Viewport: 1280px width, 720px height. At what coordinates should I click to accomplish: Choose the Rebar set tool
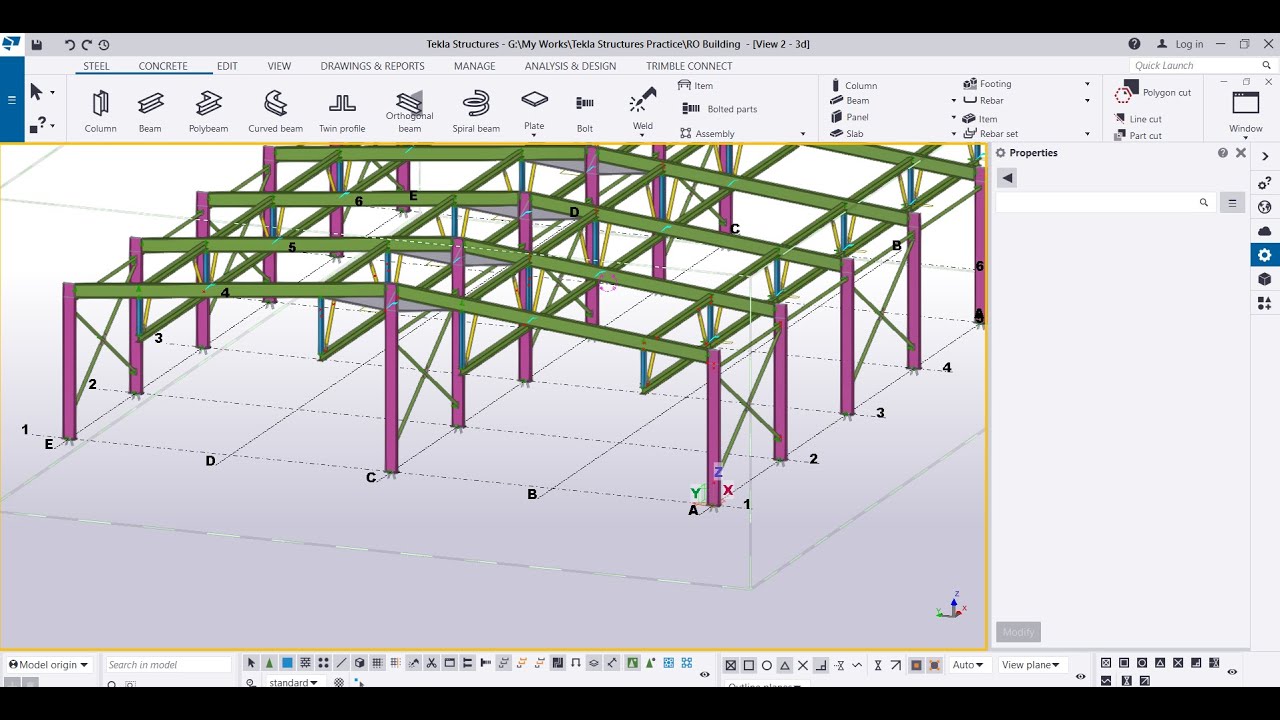pyautogui.click(x=991, y=133)
